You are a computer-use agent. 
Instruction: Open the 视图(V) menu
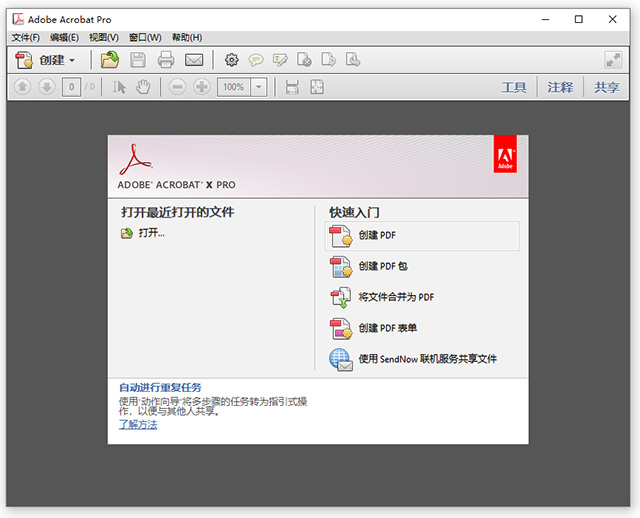click(104, 38)
